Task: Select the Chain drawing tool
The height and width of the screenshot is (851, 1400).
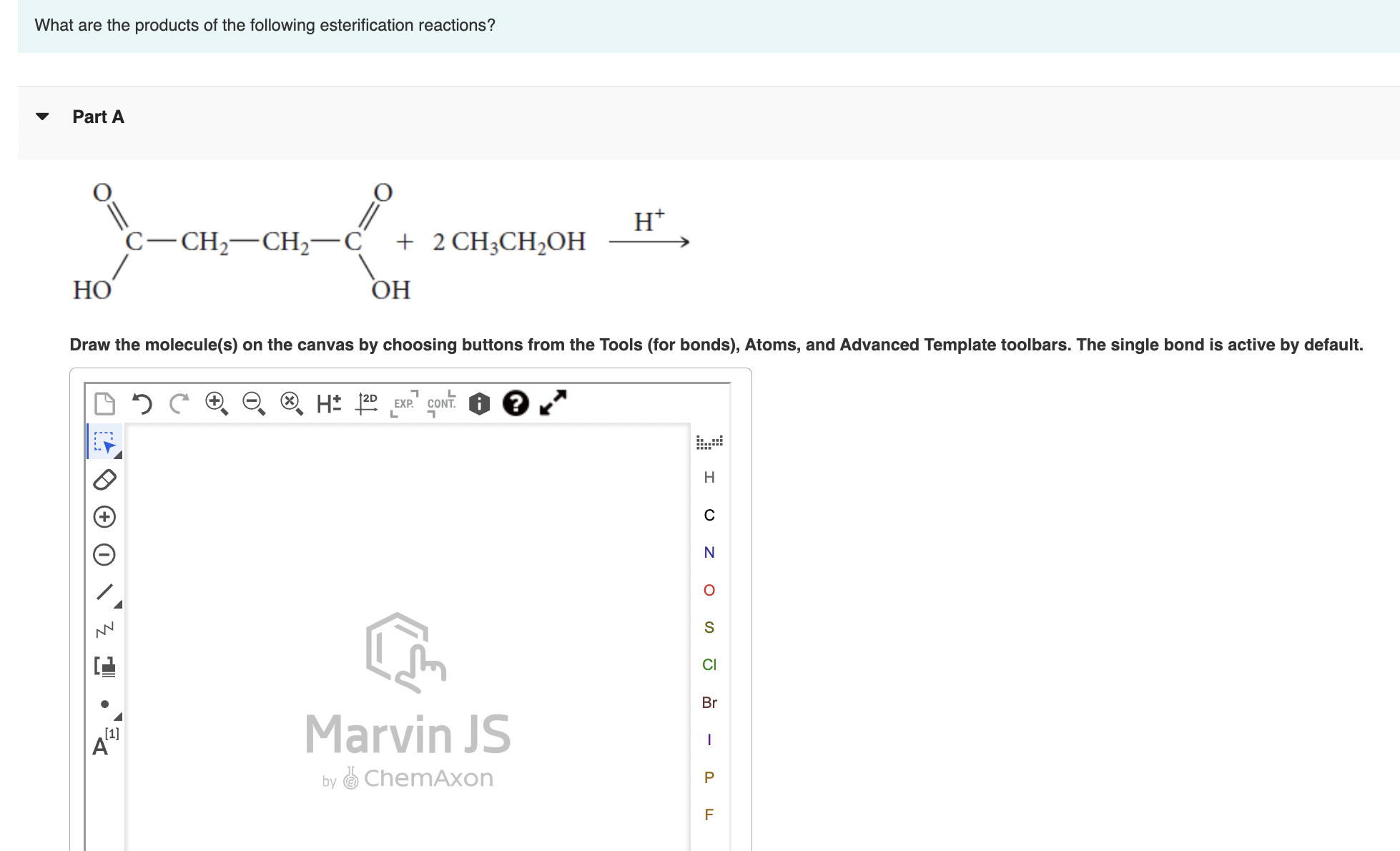Action: click(104, 629)
